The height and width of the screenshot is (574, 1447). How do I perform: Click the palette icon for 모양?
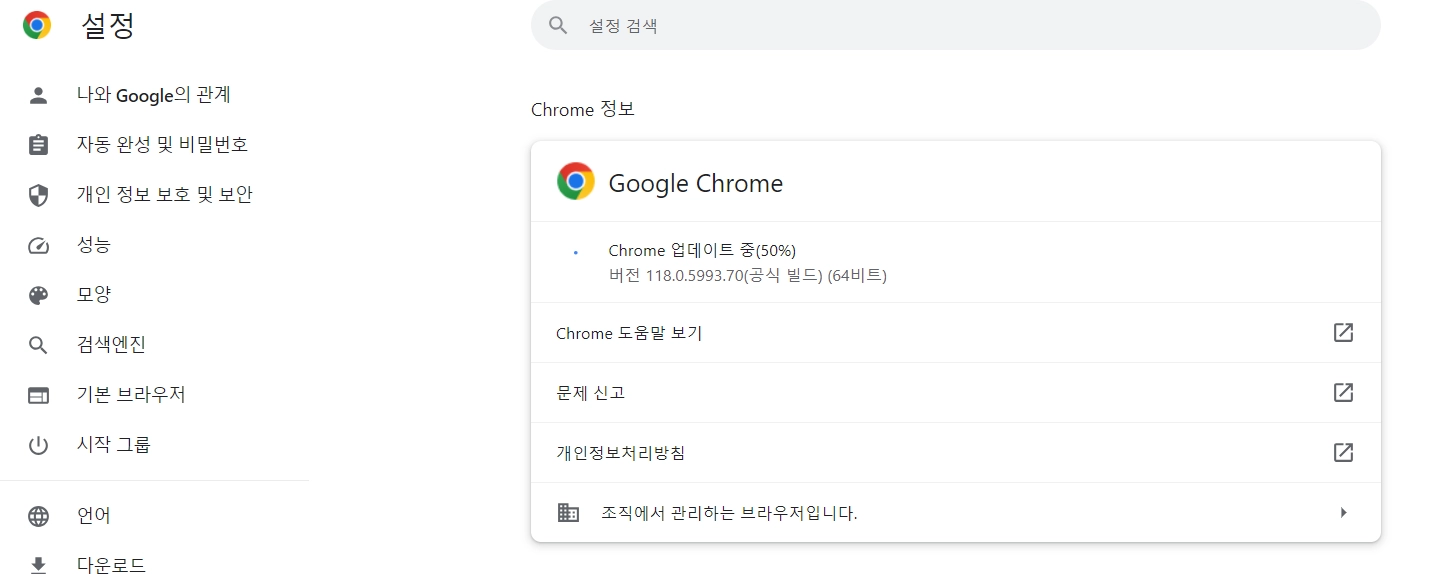tap(38, 295)
